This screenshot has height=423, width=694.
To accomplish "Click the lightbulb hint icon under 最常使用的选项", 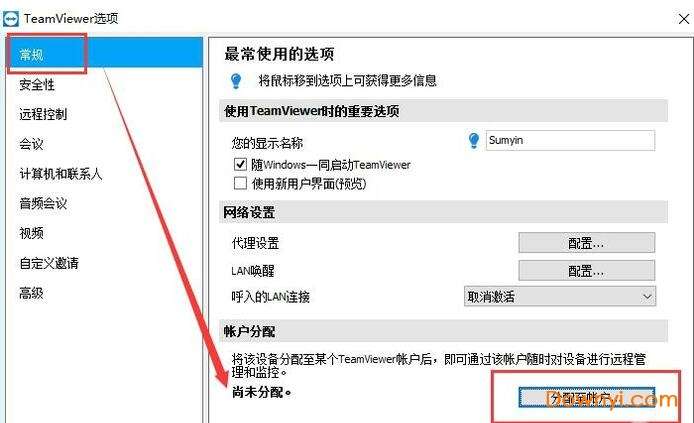I will (x=236, y=81).
